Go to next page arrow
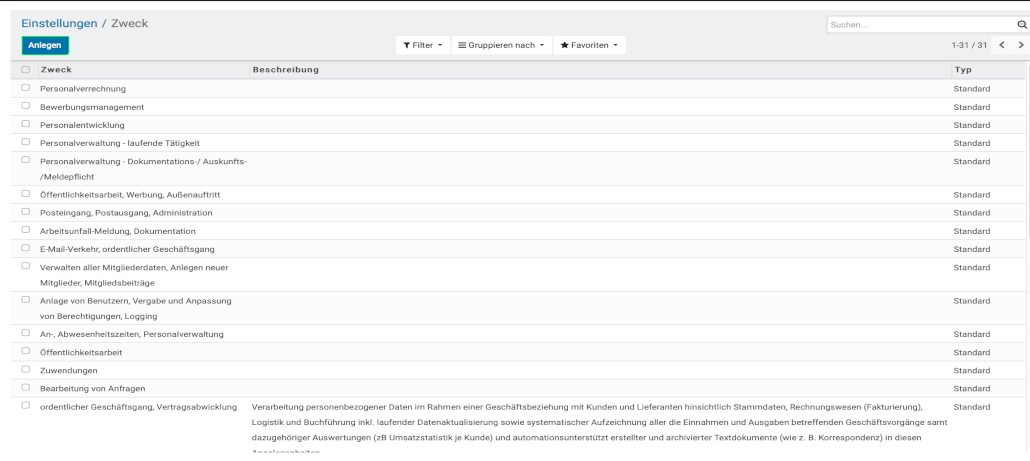Screen dimensions: 1030x461 1021,45
